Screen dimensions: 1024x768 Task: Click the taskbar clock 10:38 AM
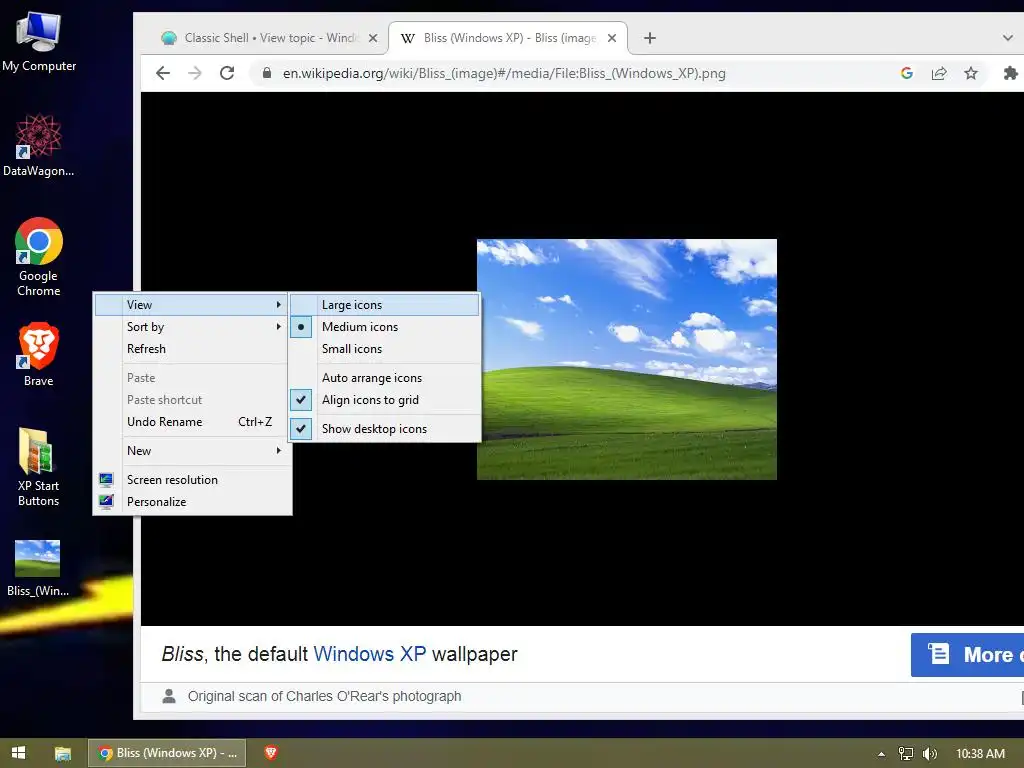(980, 754)
